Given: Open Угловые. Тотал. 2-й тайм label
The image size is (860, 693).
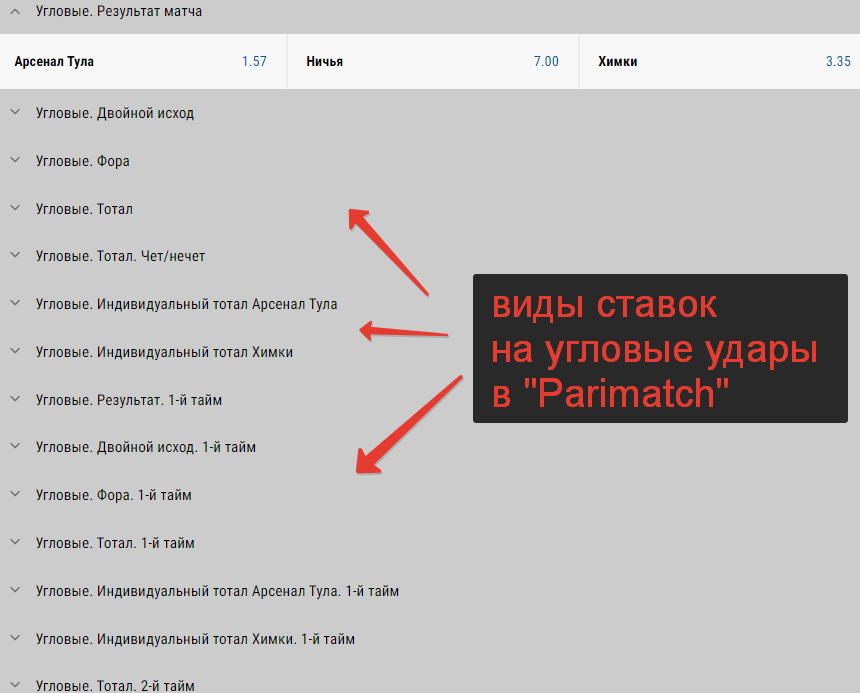Looking at the screenshot, I should [x=115, y=685].
